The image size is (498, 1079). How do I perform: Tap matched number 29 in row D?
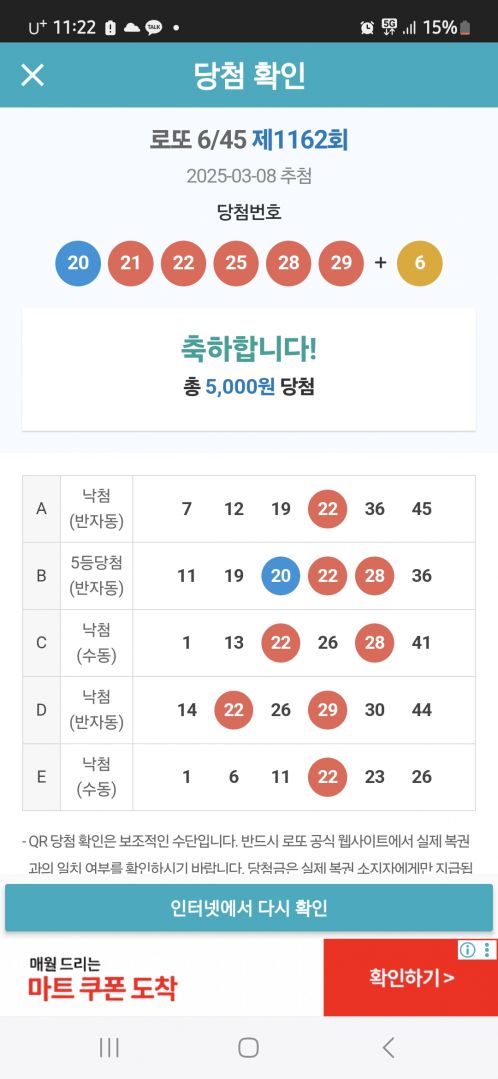click(x=327, y=709)
